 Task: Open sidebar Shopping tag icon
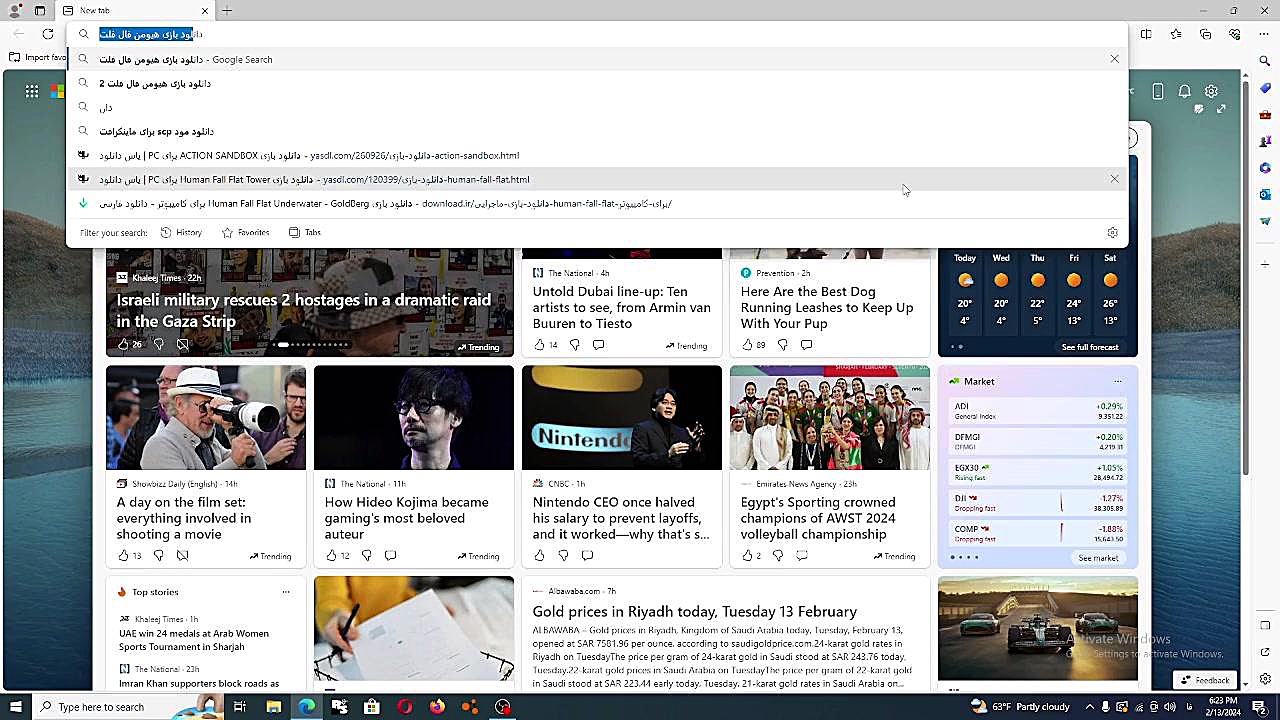point(1265,88)
